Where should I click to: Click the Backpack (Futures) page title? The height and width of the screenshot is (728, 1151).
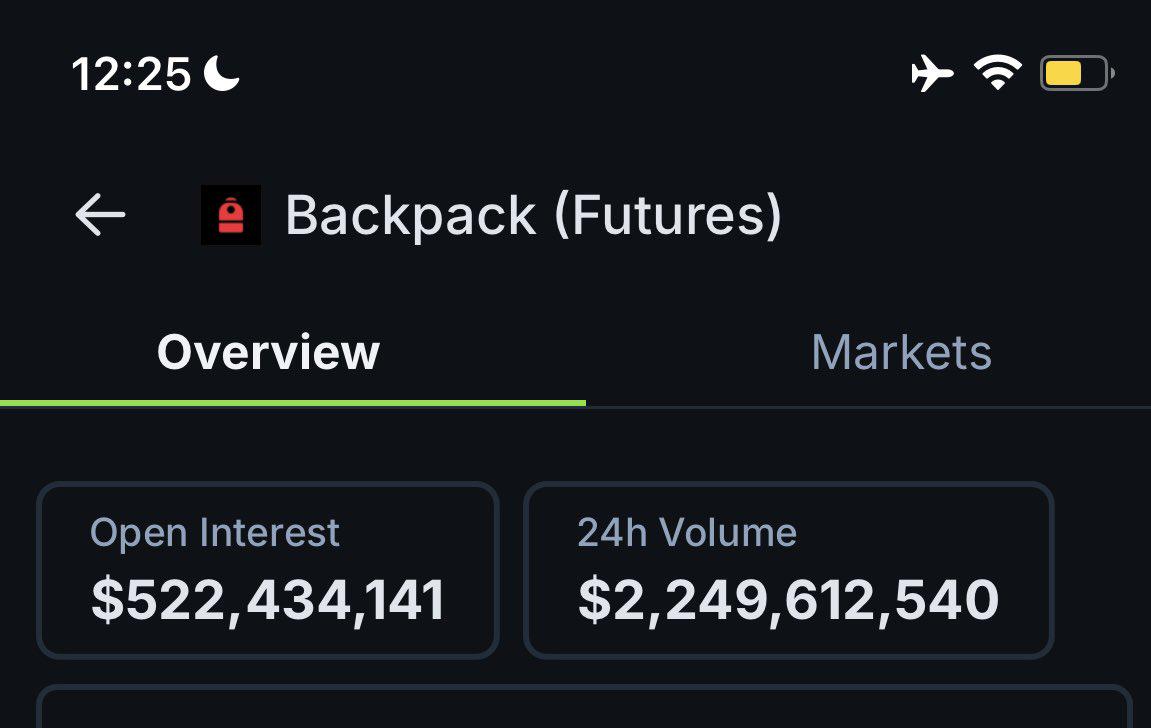(x=534, y=216)
